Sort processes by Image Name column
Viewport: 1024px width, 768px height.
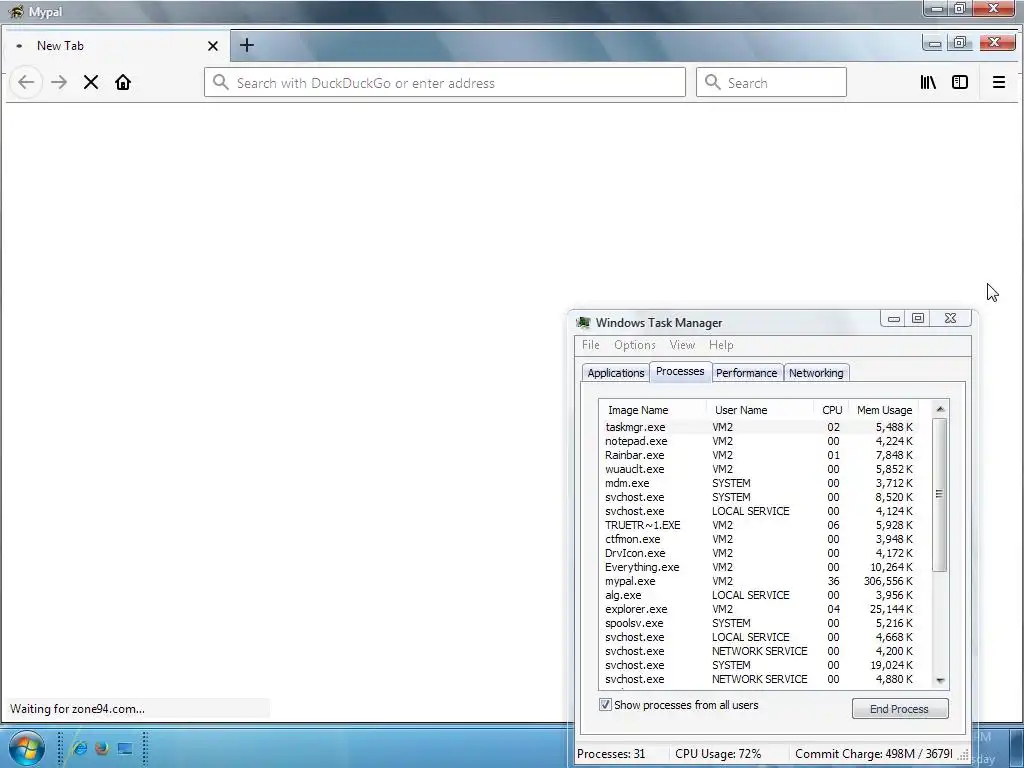(x=652, y=410)
